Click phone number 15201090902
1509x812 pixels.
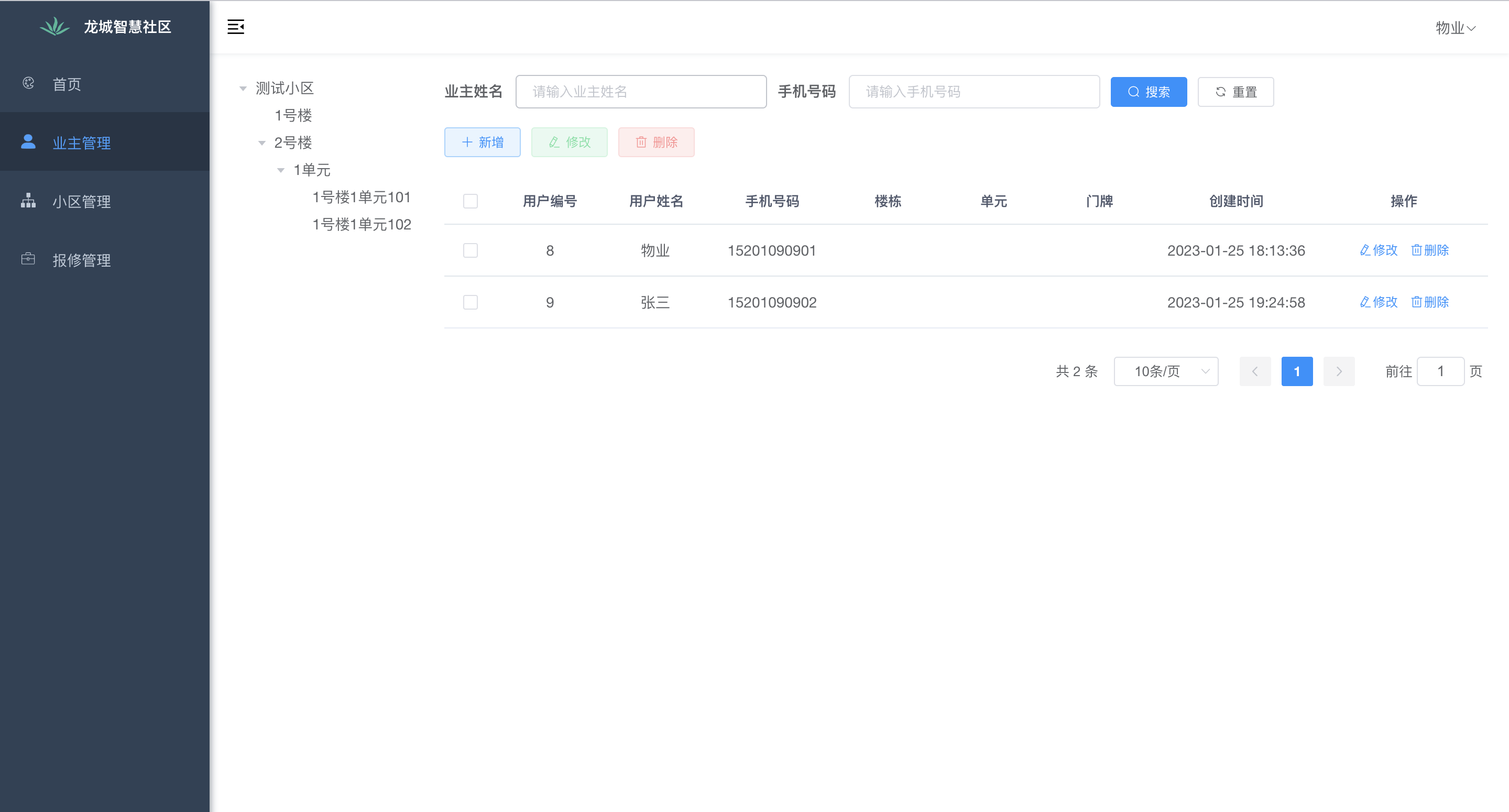pyautogui.click(x=771, y=302)
